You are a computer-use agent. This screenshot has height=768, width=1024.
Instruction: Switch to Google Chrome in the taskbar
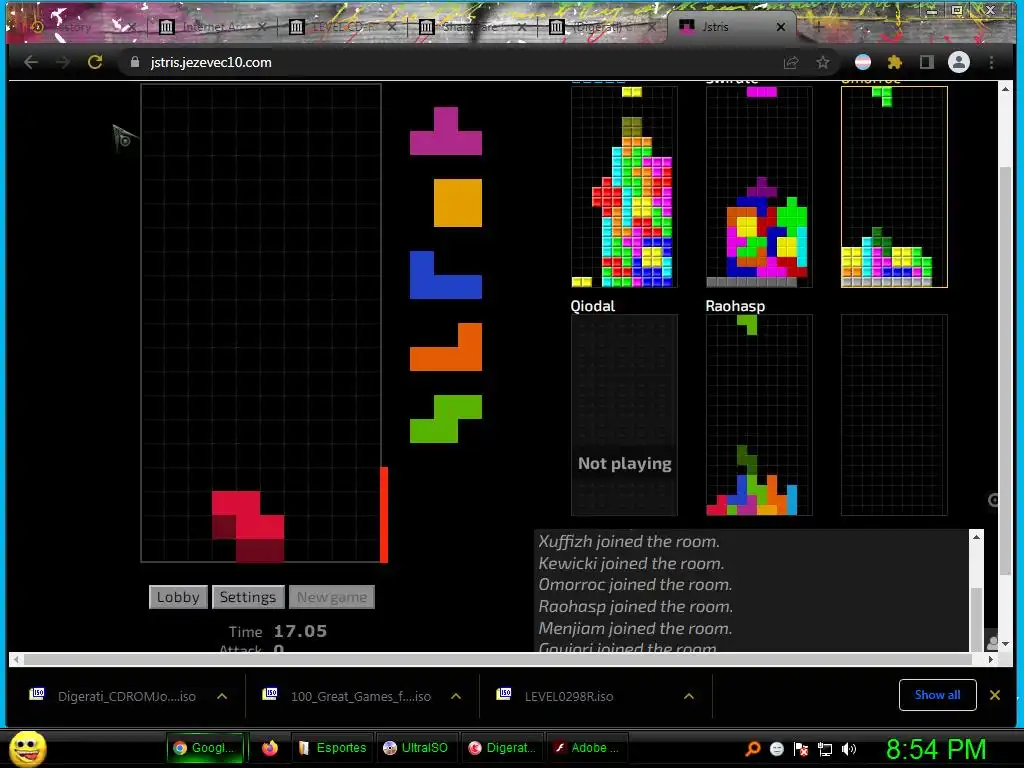(x=206, y=748)
